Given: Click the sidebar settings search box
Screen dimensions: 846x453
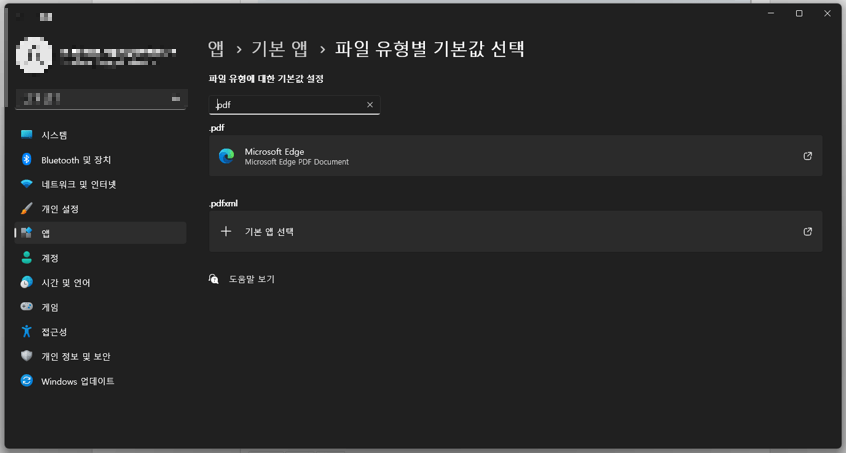Looking at the screenshot, I should coord(101,99).
